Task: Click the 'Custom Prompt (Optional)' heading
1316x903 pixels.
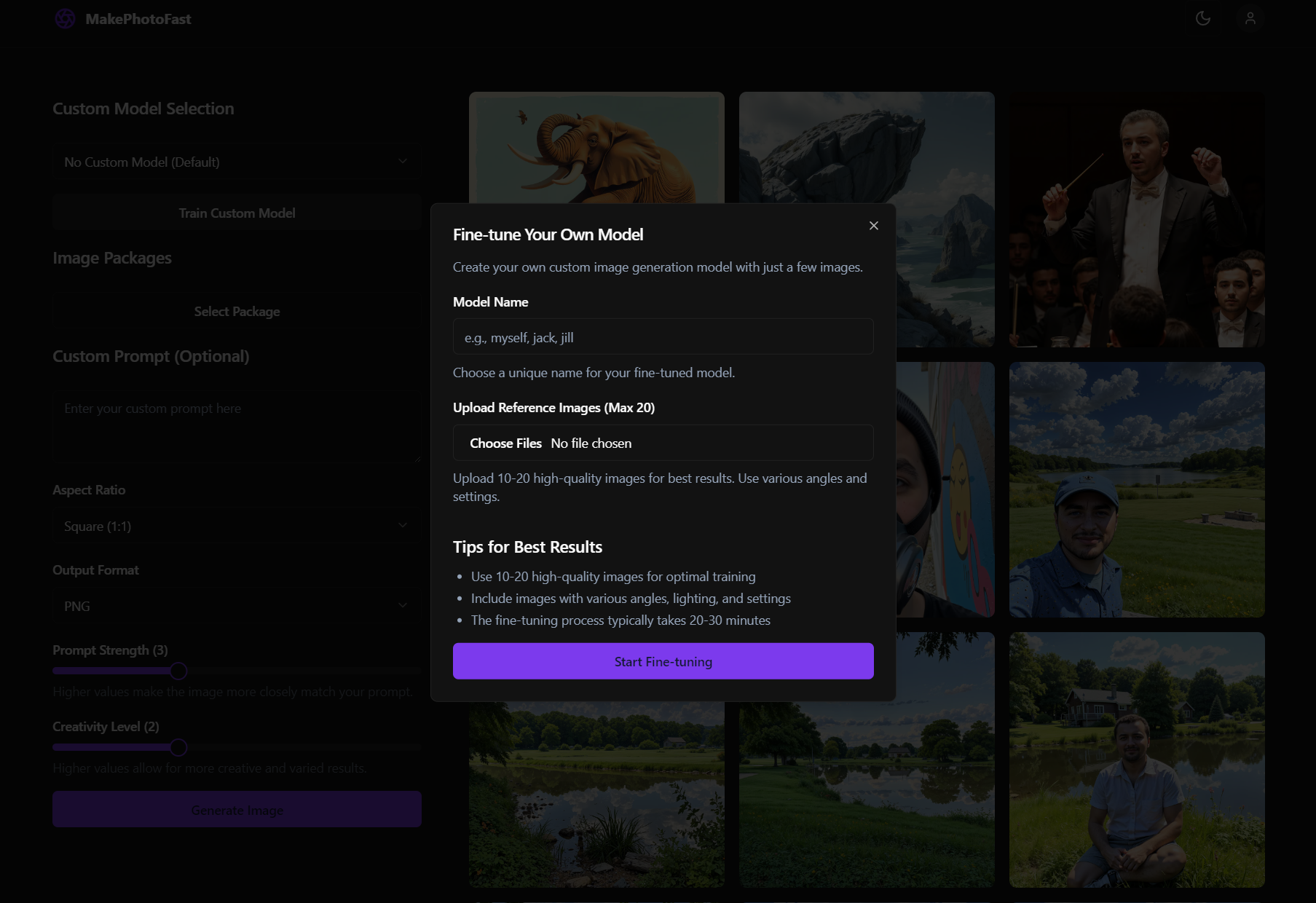Action: tap(151, 356)
